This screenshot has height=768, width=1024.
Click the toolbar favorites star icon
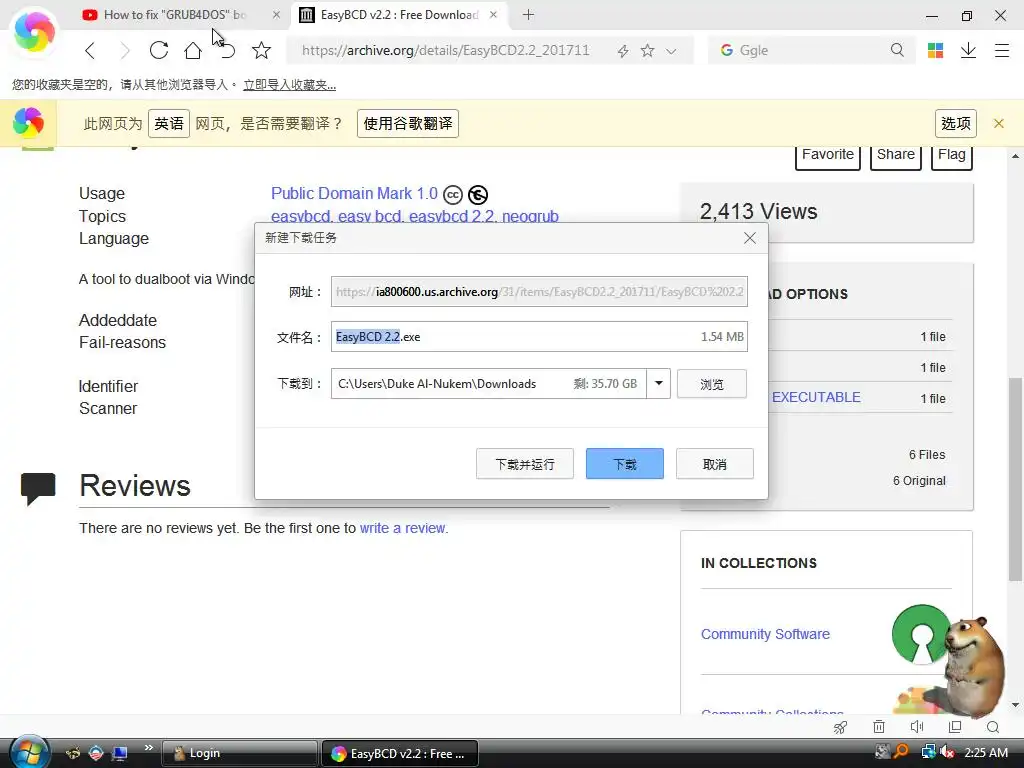tap(261, 50)
